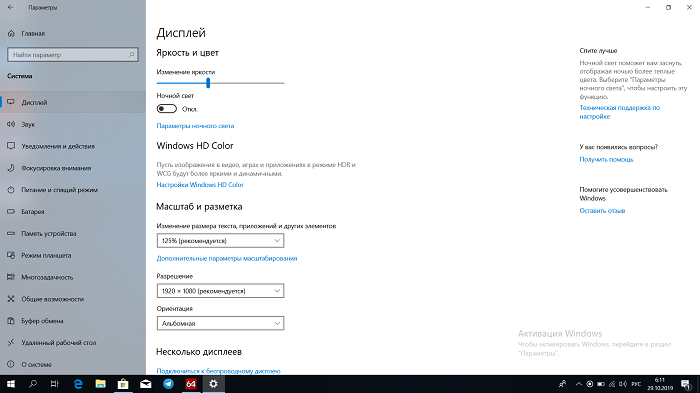Launch Microsoft Edge from taskbar
Viewport: 700px width, 393px height.
(x=78, y=384)
